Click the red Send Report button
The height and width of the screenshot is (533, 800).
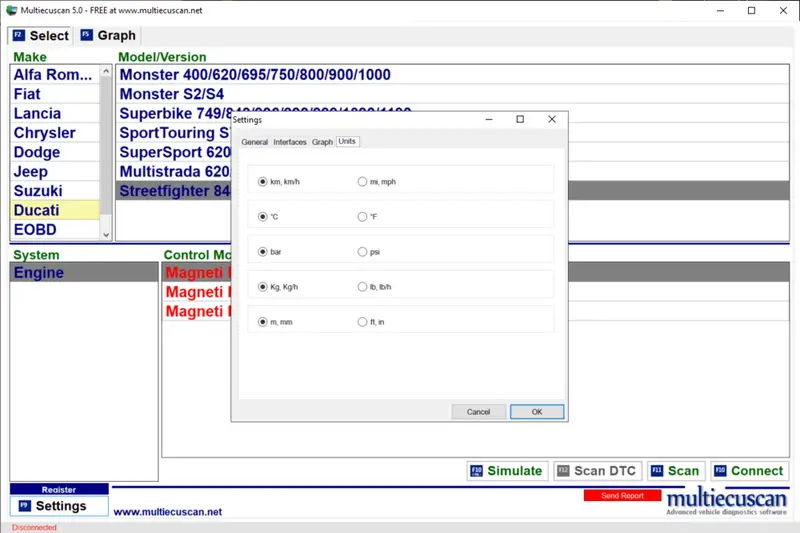tap(622, 495)
